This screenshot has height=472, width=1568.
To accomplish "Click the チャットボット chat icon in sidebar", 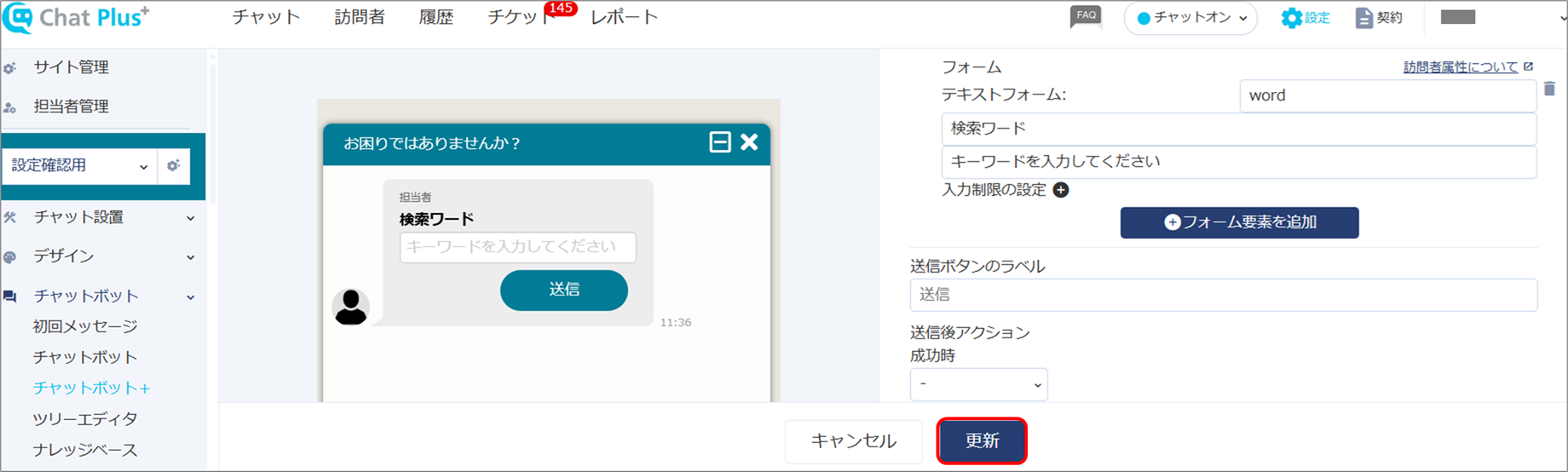I will point(10,296).
